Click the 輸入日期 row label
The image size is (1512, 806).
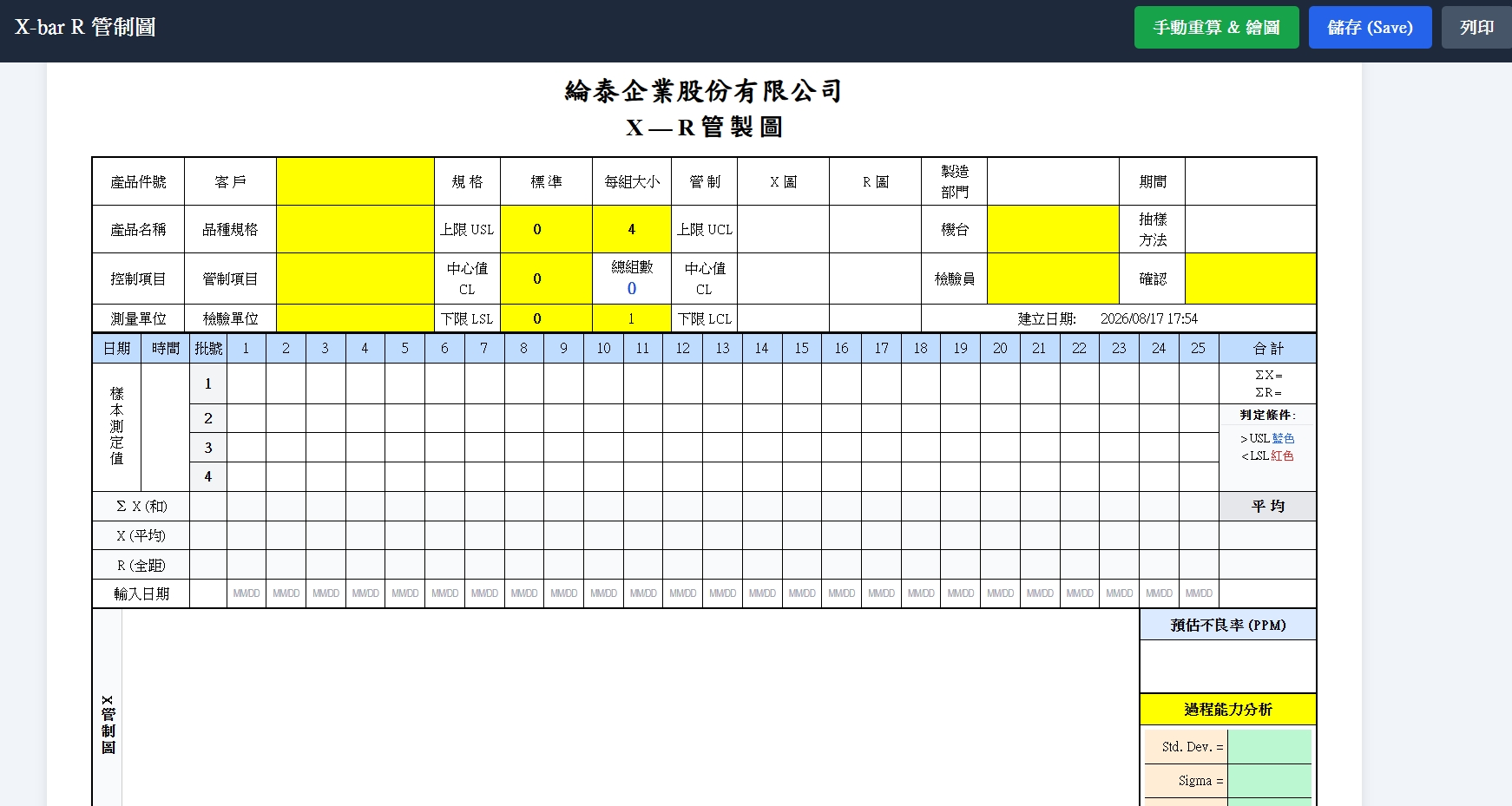click(x=141, y=593)
